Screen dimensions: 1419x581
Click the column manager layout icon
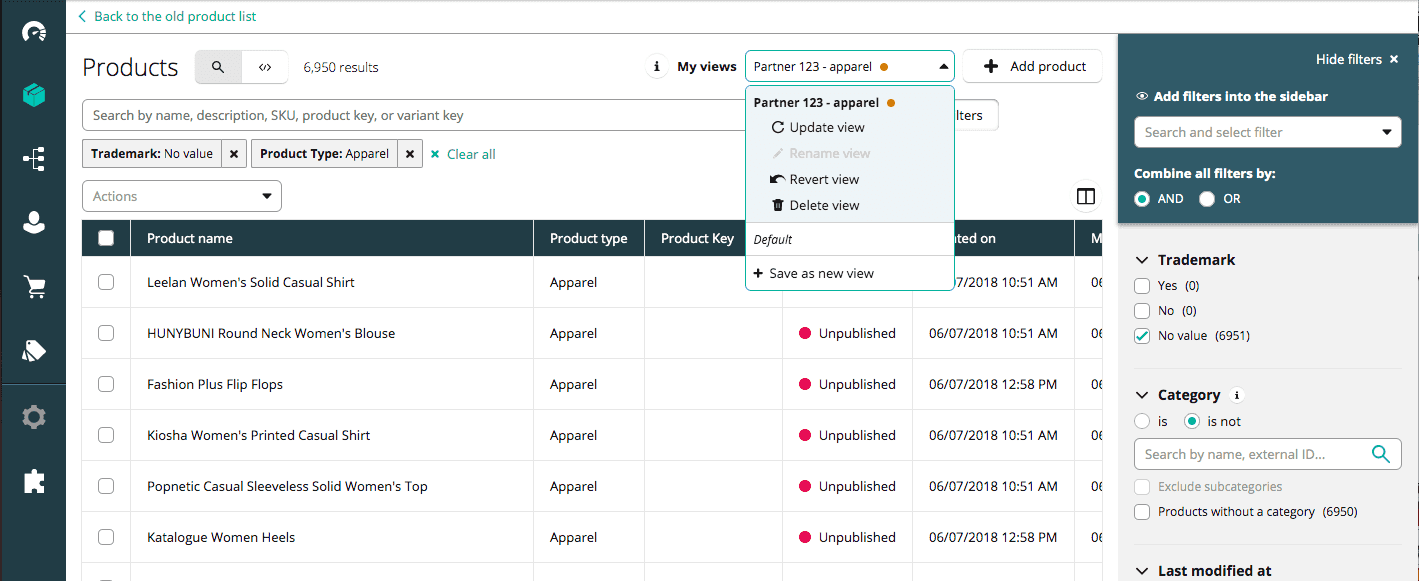pos(1086,197)
